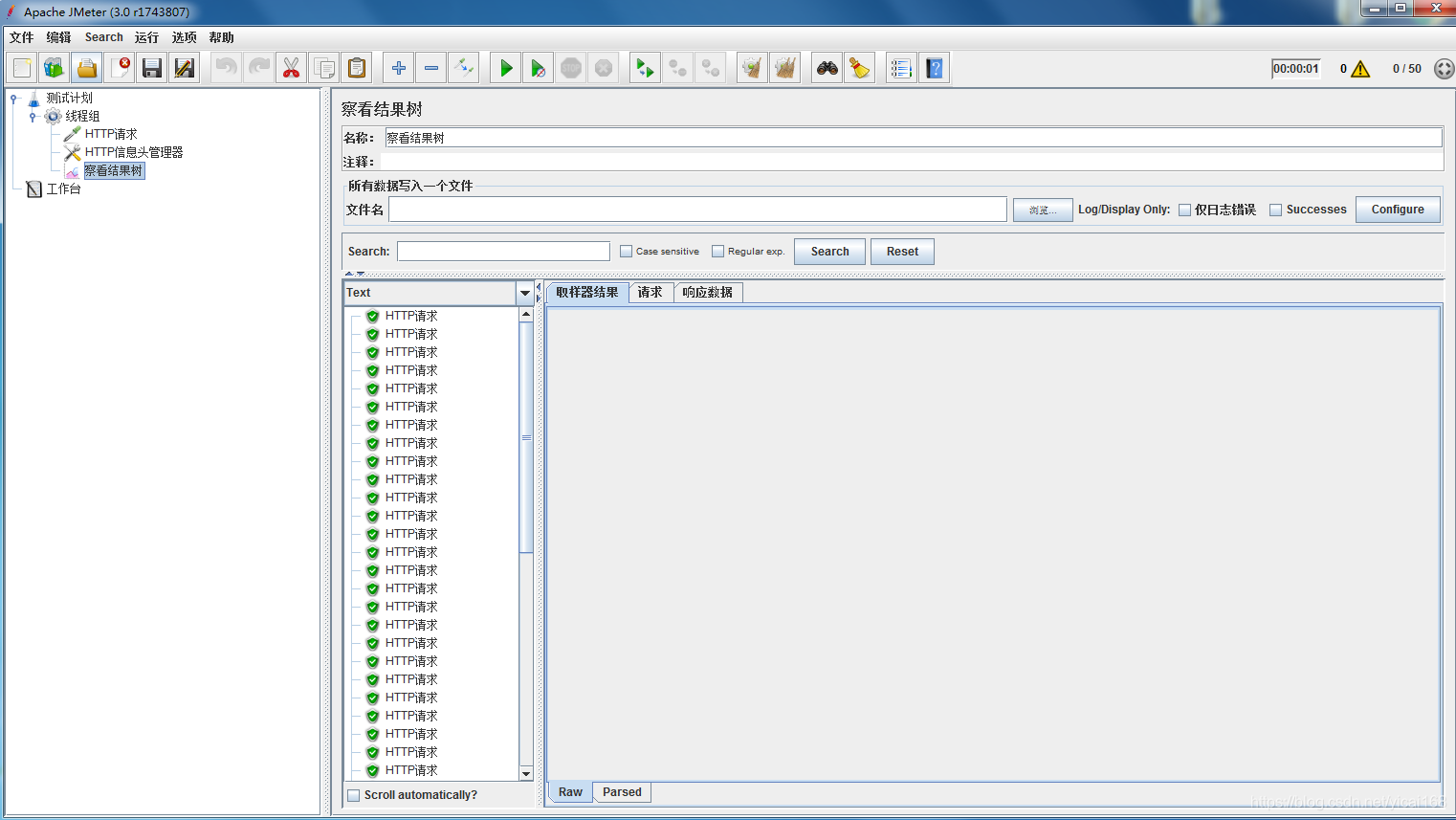This screenshot has width=1456, height=820.
Task: Click the Redo arrow icon
Action: [x=259, y=68]
